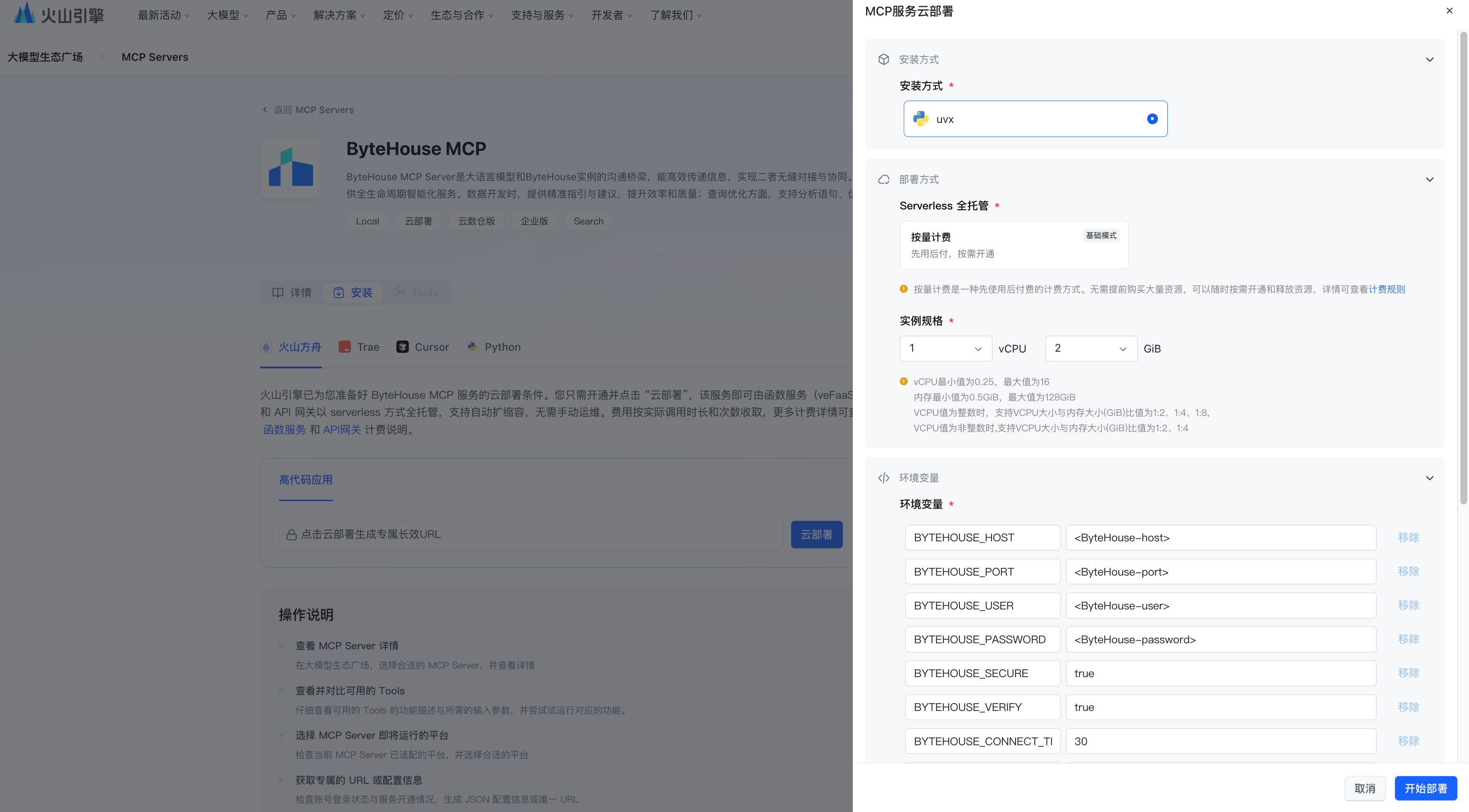Open the 支持与服务 menu

543,15
